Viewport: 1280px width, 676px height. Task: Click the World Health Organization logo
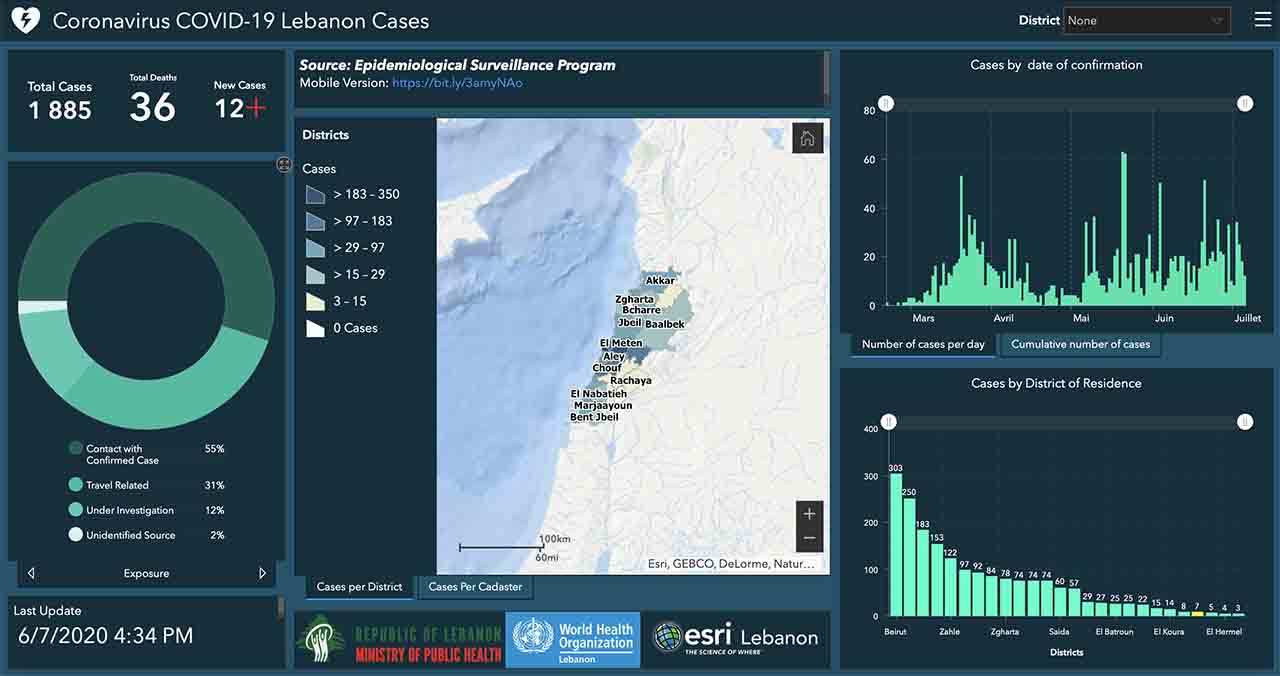point(573,639)
